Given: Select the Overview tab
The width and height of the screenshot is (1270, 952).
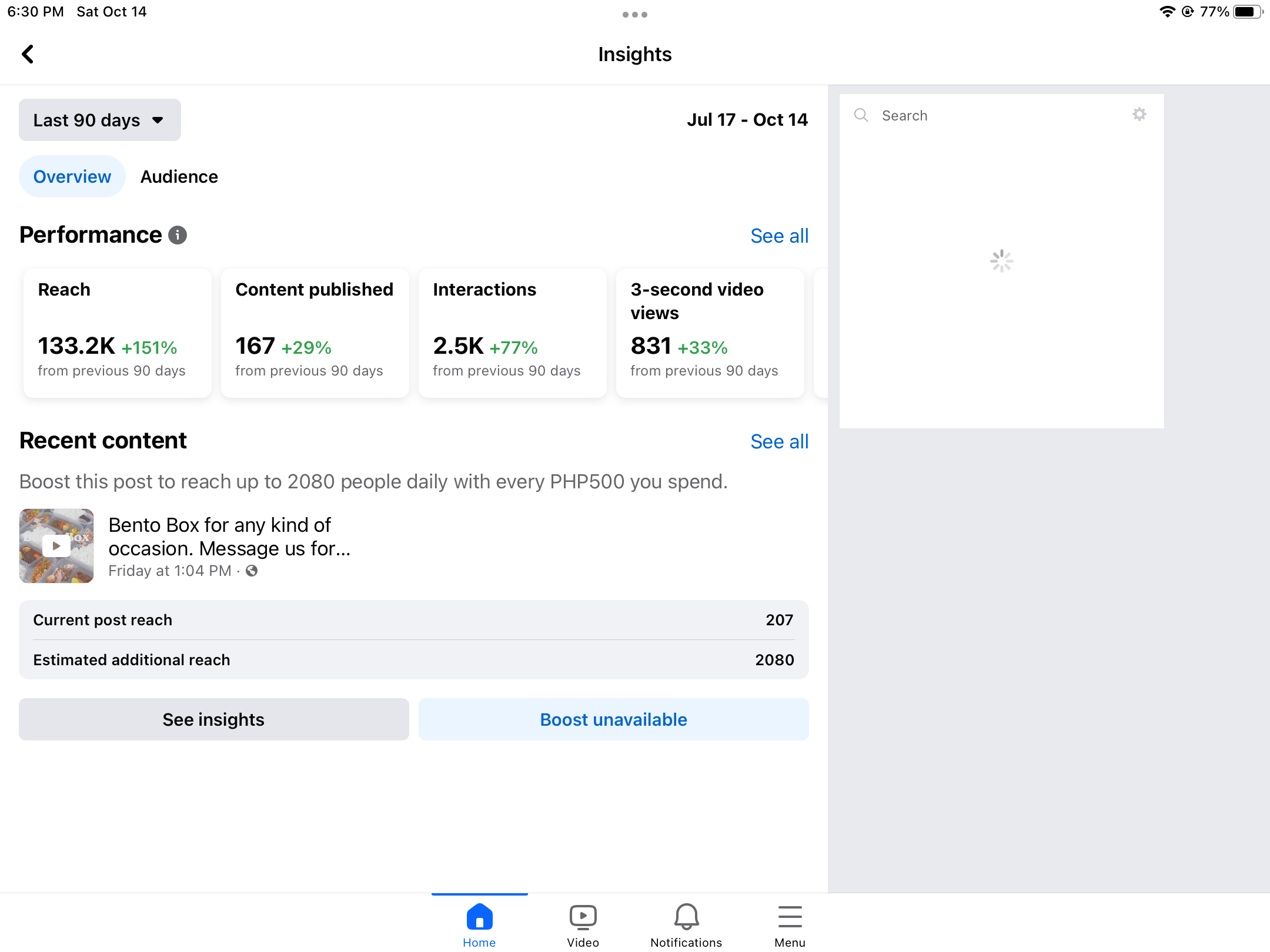Looking at the screenshot, I should pos(72,177).
